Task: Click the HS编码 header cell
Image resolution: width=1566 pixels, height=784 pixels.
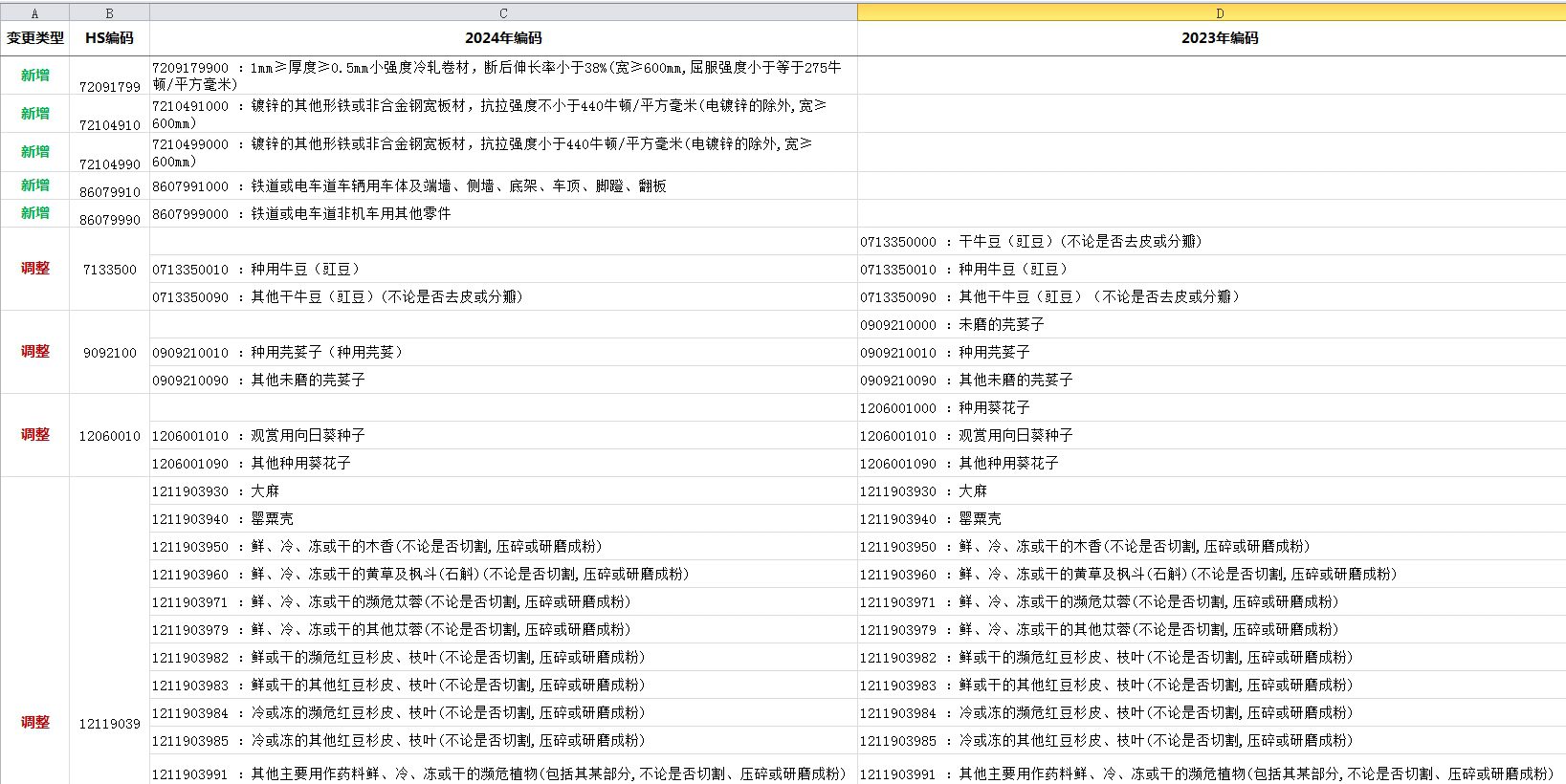Action: point(109,38)
